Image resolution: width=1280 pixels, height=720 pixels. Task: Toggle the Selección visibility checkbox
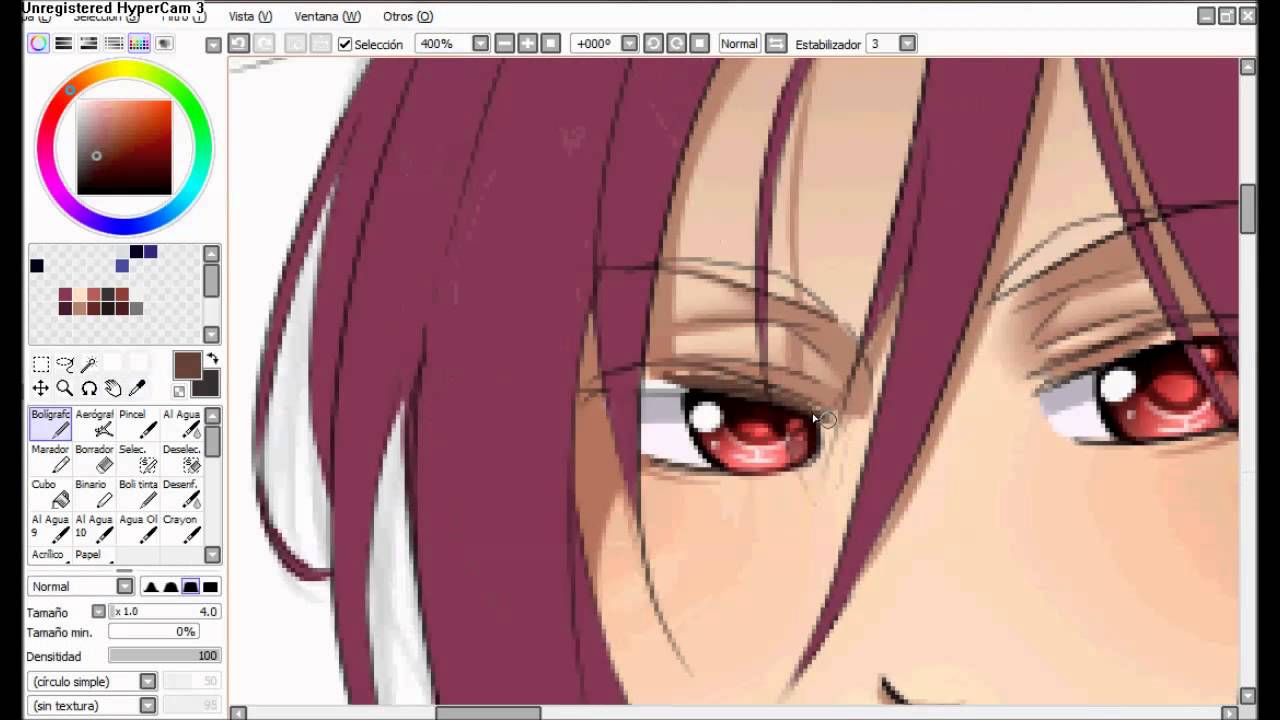345,44
